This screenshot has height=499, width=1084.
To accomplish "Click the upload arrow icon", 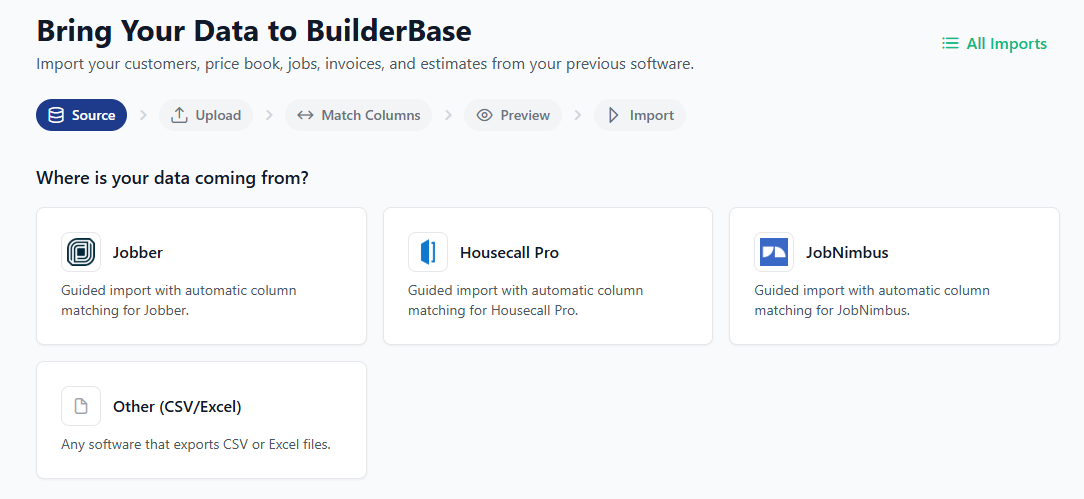I will coord(179,115).
